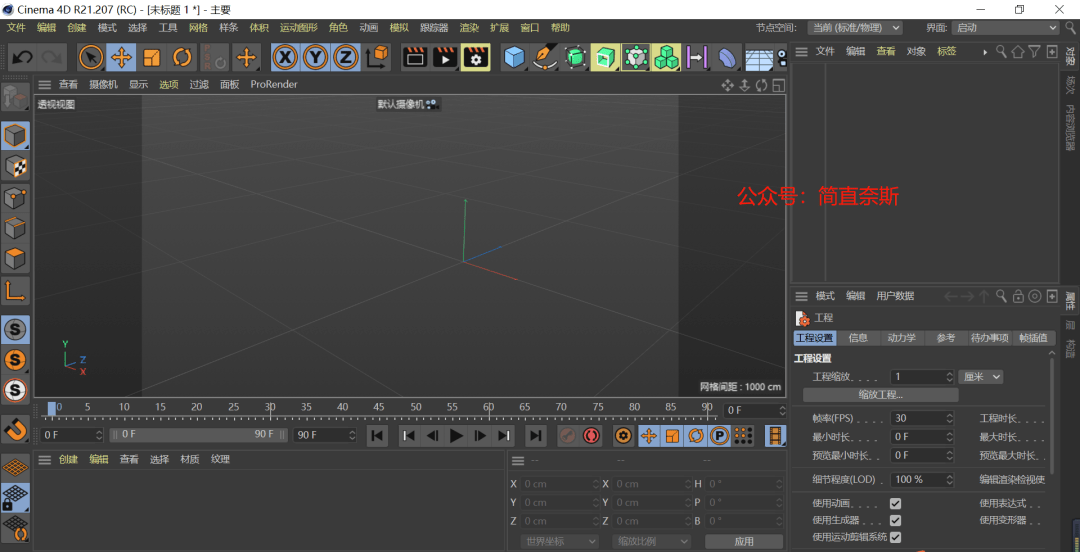Switch to 参考 tab
Viewport: 1080px width, 552px height.
point(946,338)
